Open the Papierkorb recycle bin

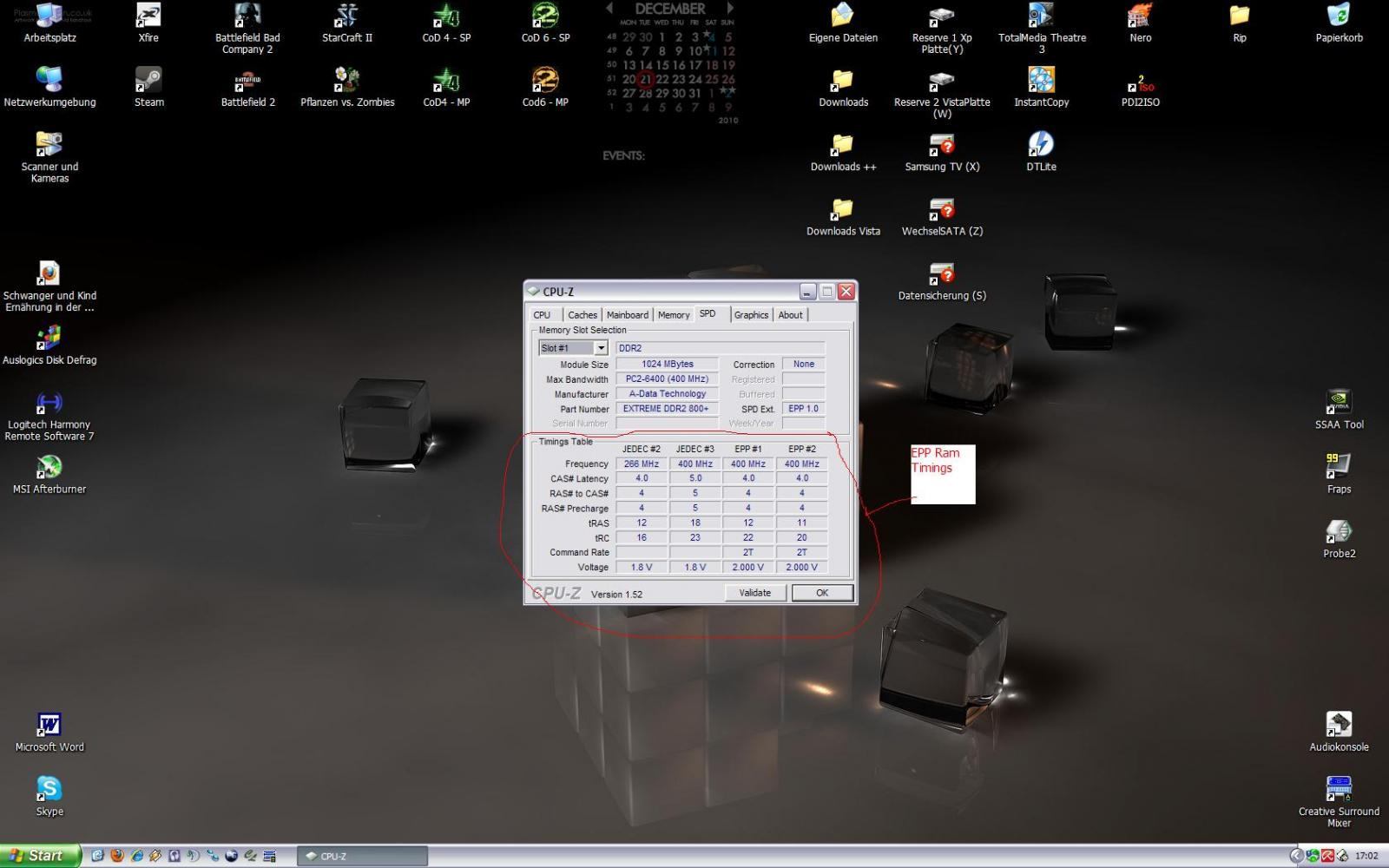tap(1339, 23)
